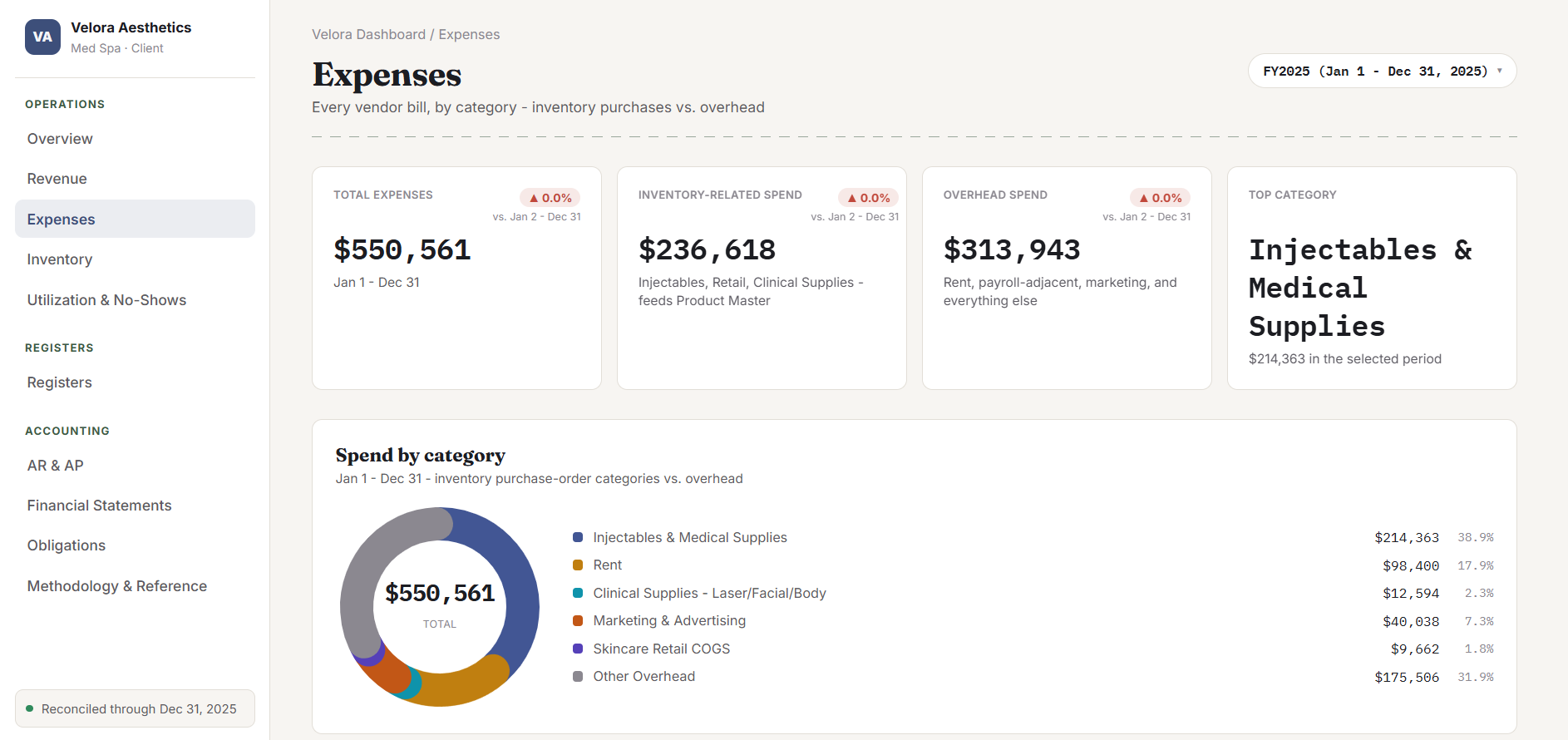This screenshot has height=740, width=1568.
Task: Open Financial Statements
Action: click(x=135, y=506)
